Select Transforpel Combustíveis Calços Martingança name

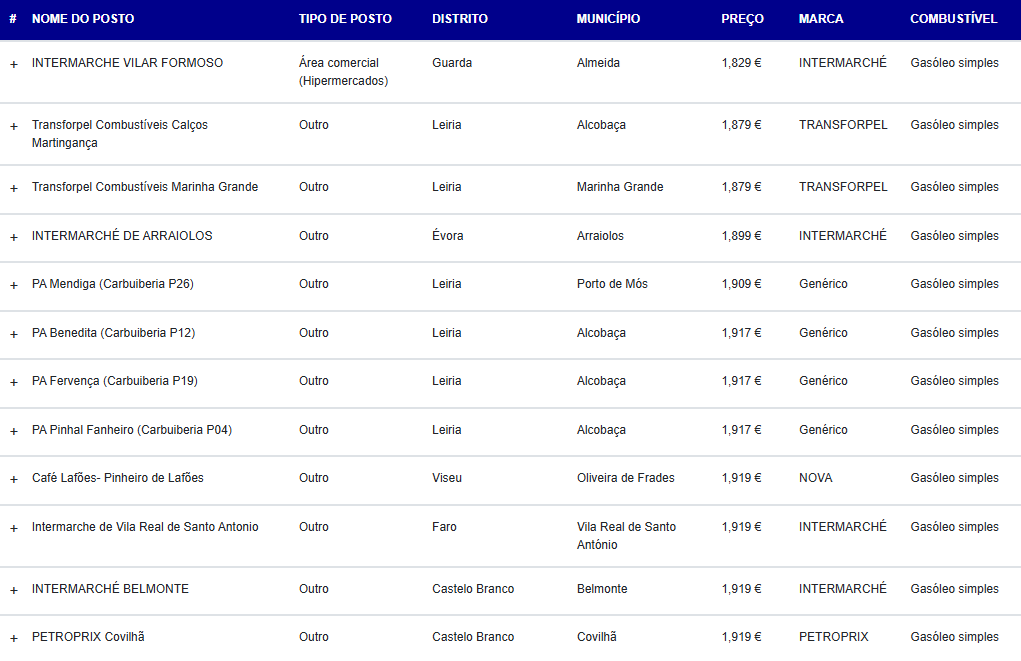[x=120, y=134]
